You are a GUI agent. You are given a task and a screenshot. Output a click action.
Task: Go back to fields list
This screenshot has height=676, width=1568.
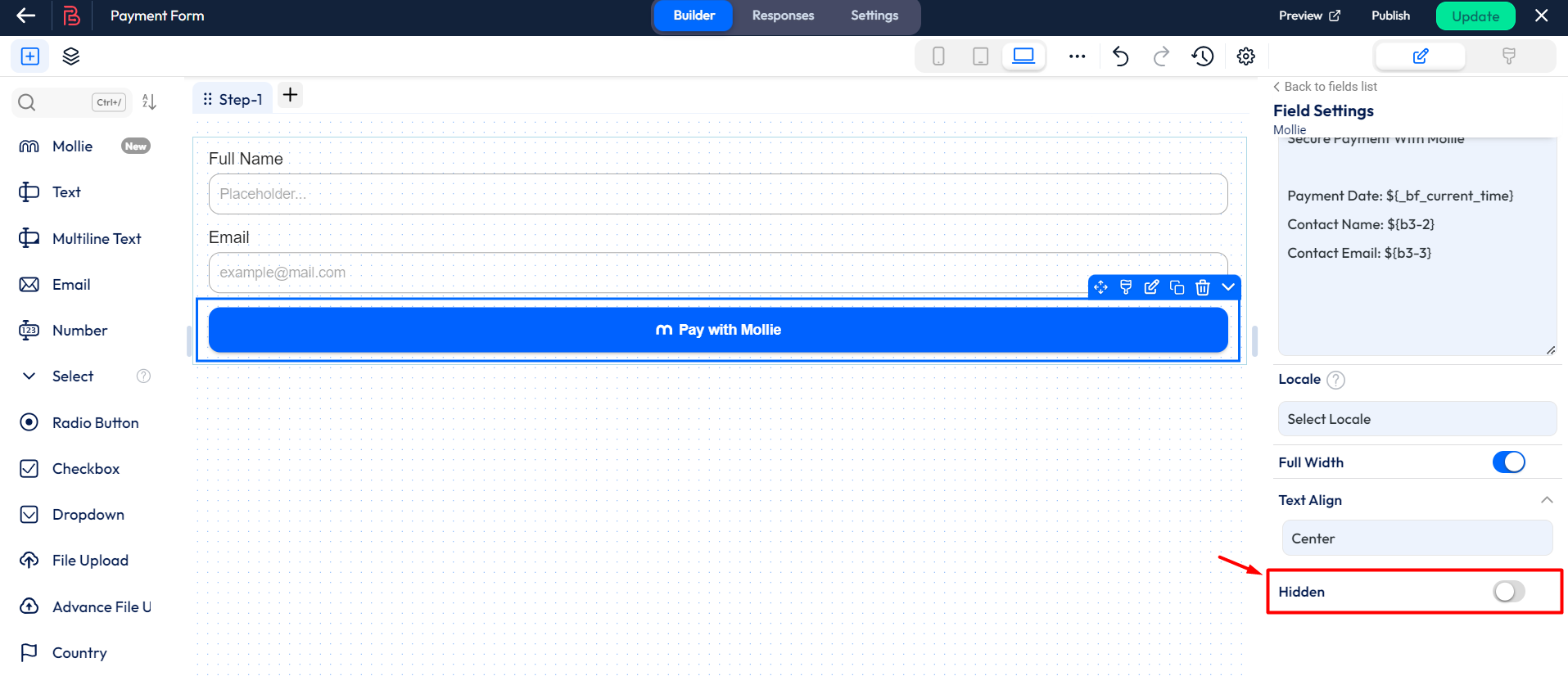[x=1325, y=87]
